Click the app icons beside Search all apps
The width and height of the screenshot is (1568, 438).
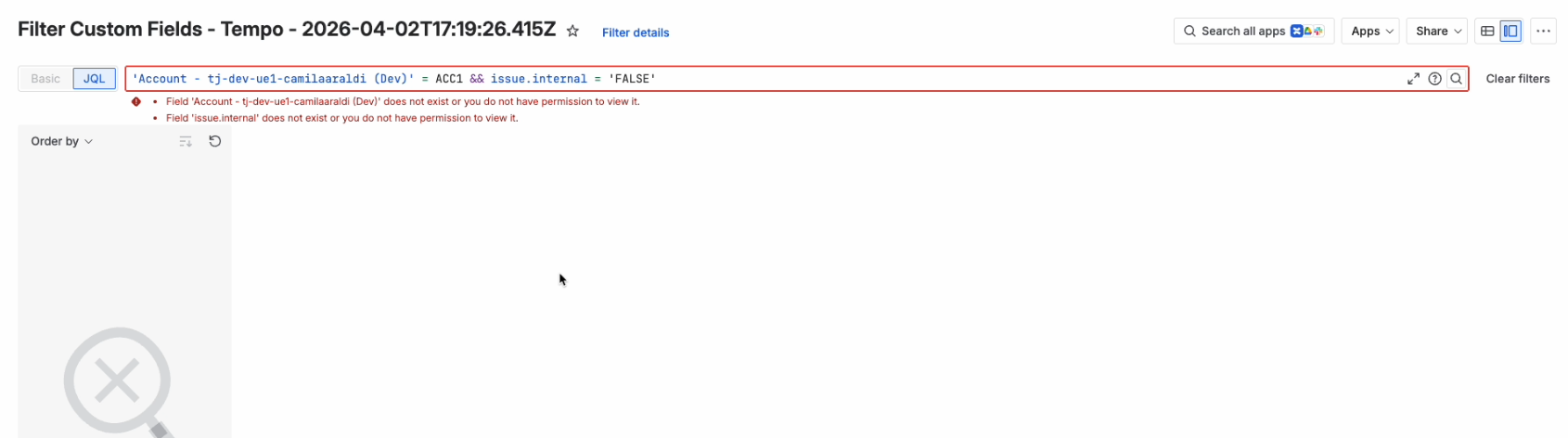tap(1307, 31)
